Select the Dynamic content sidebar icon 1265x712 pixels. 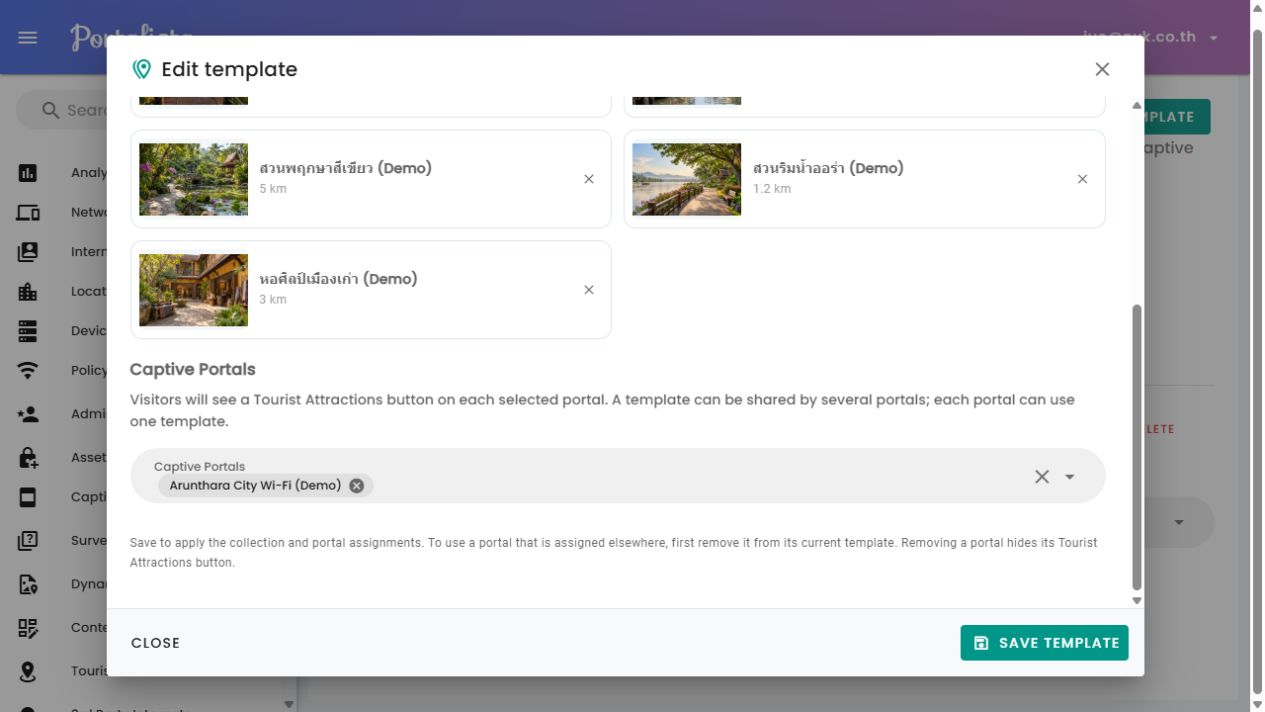28,584
